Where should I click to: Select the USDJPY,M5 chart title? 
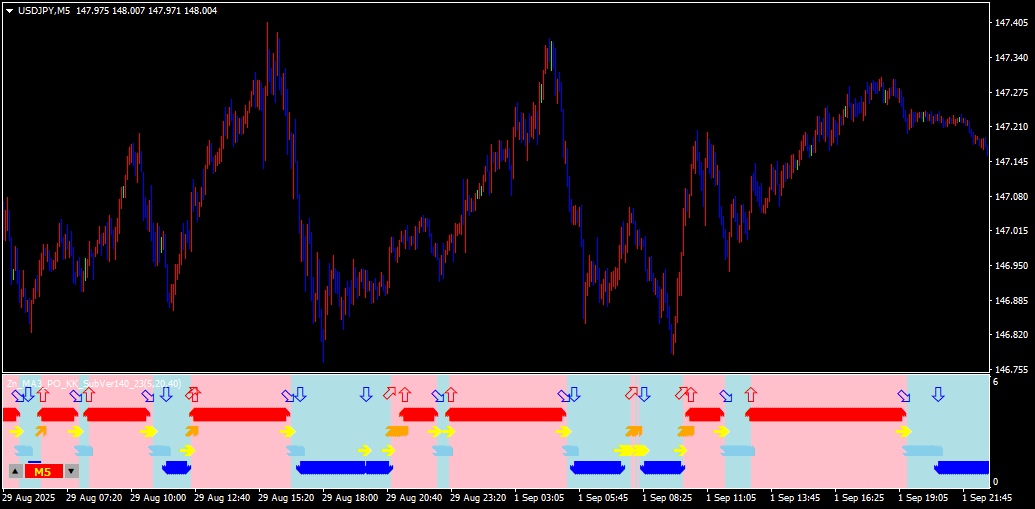(x=44, y=11)
